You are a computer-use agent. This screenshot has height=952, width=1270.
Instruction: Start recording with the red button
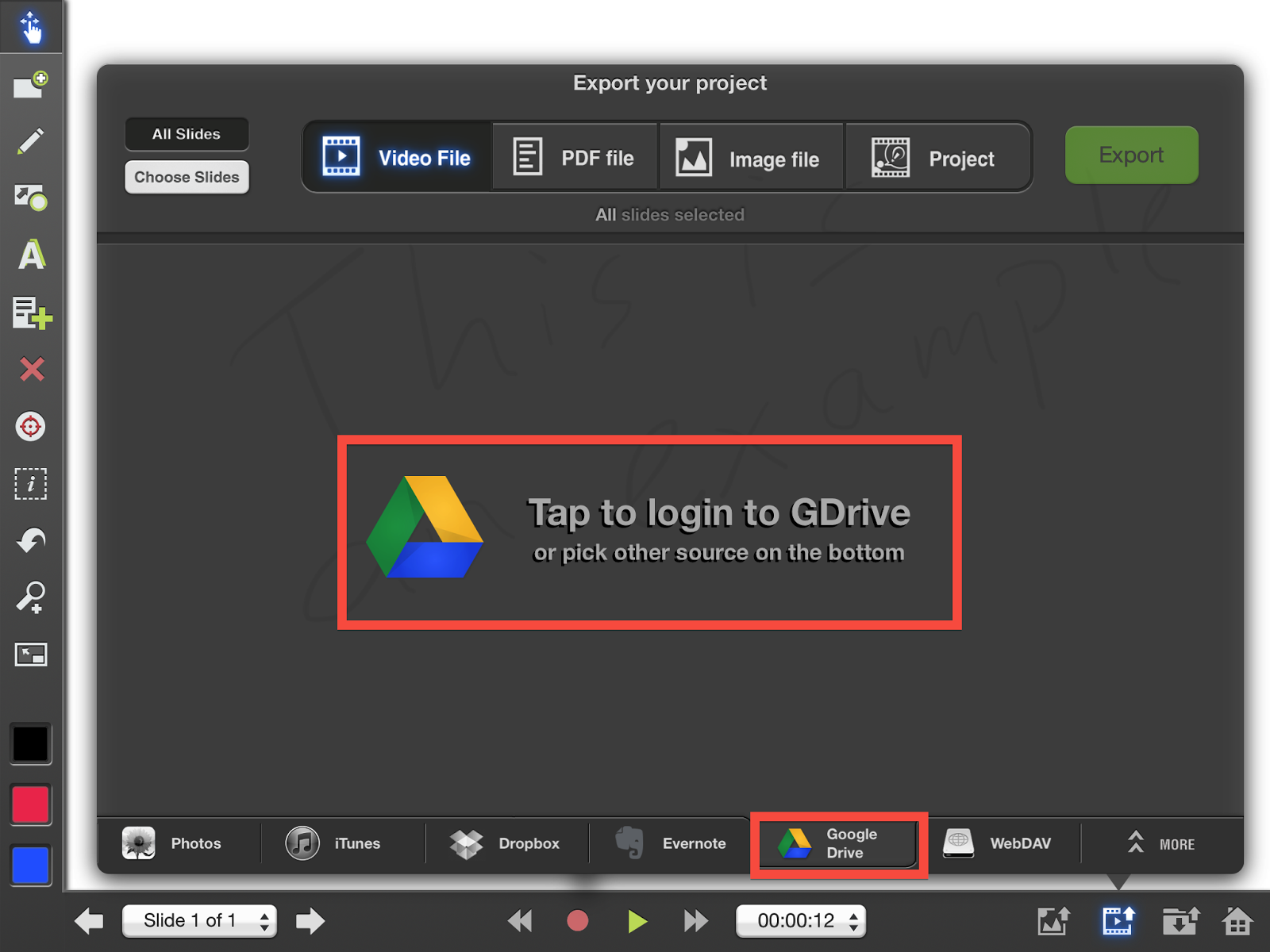(578, 921)
